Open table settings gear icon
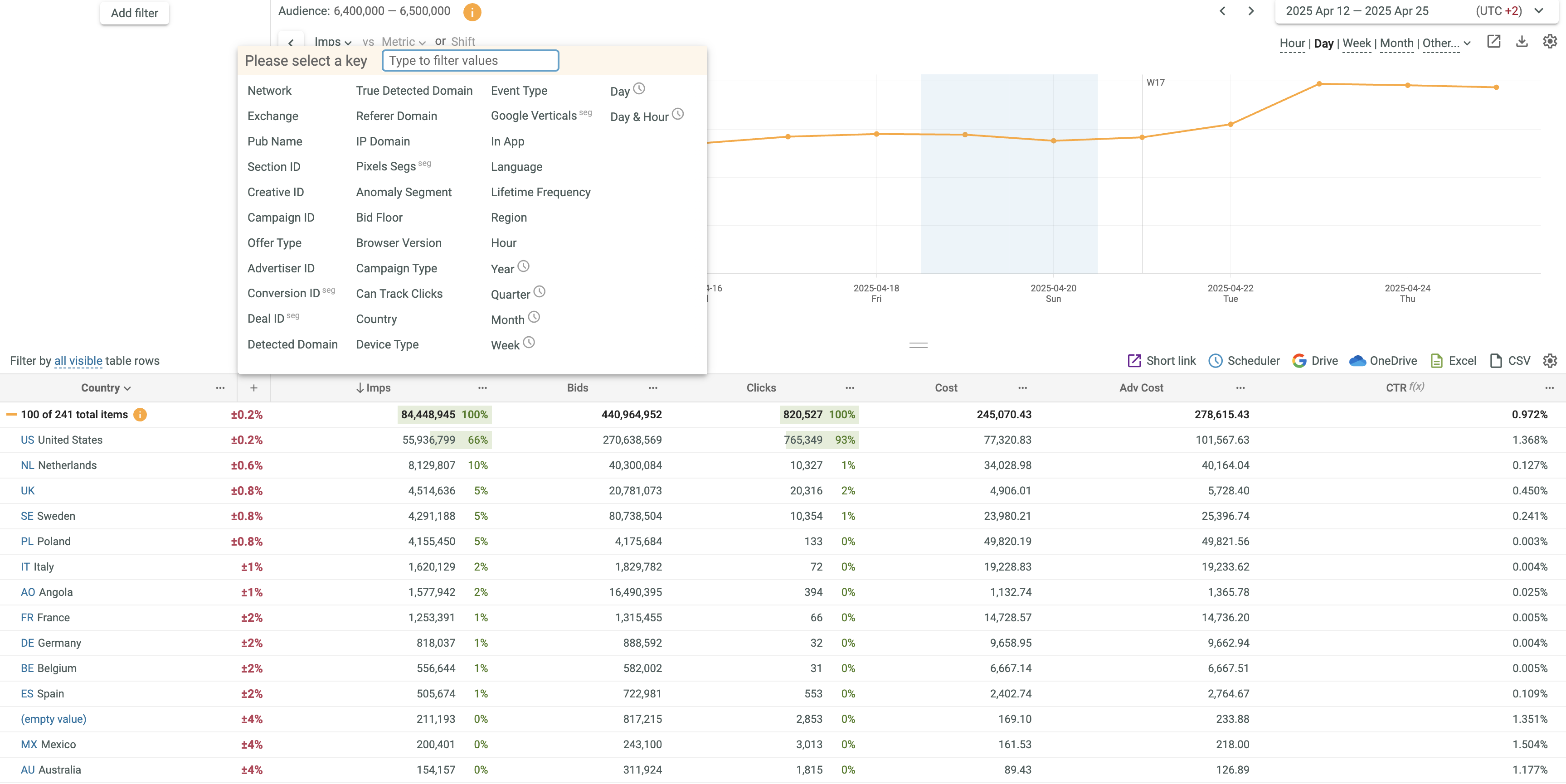This screenshot has height=784, width=1566. (x=1550, y=360)
